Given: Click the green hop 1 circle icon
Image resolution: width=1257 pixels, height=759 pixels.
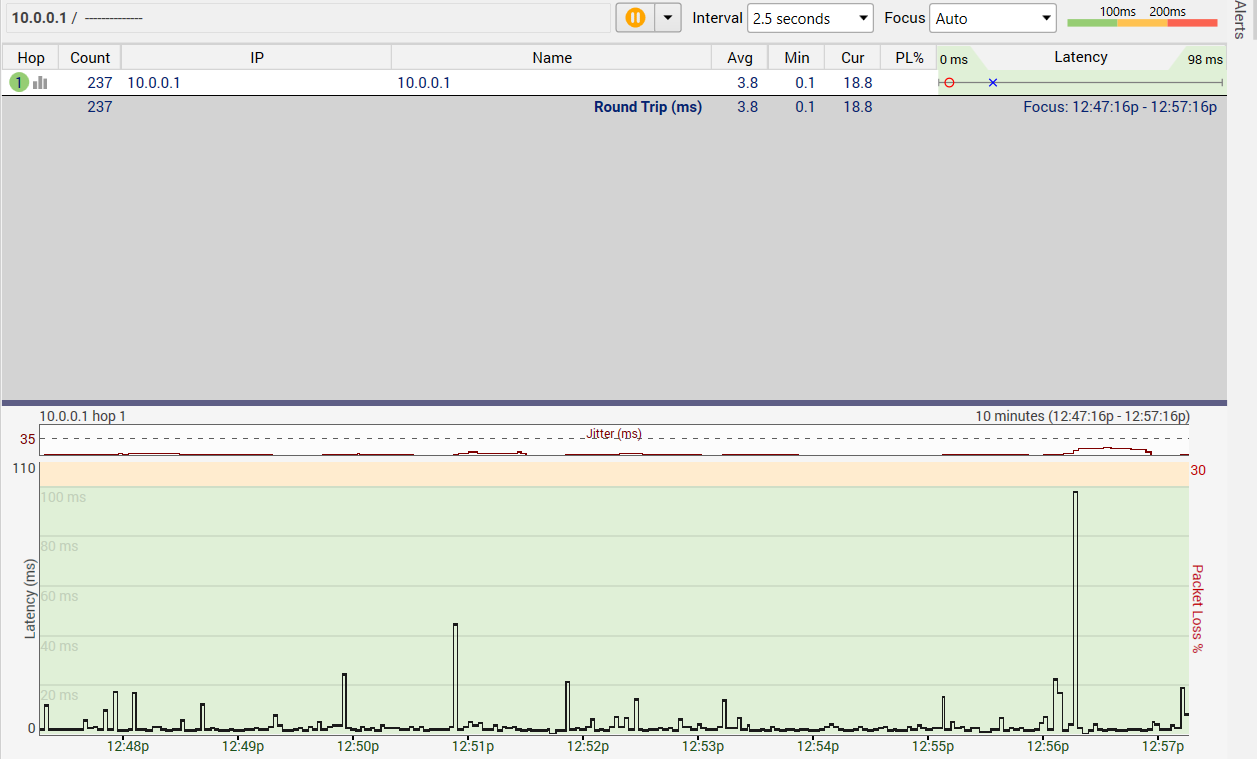Looking at the screenshot, I should coord(19,83).
